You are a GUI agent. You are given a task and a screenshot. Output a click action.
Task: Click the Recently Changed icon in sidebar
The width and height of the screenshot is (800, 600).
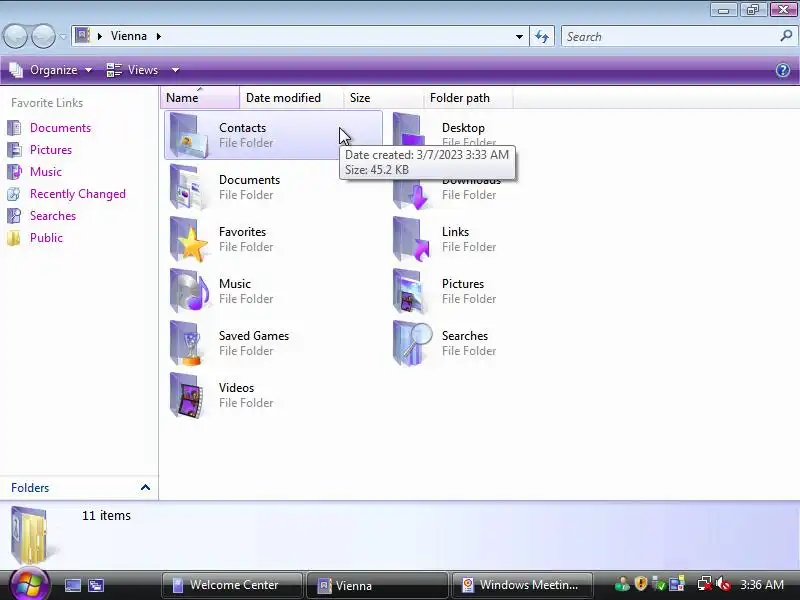[14, 194]
